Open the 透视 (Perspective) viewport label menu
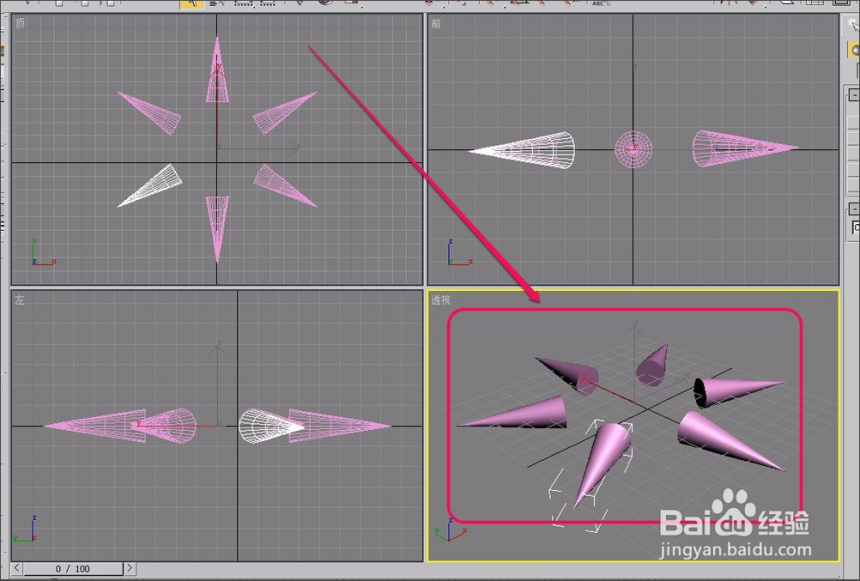The width and height of the screenshot is (860, 581). click(440, 300)
